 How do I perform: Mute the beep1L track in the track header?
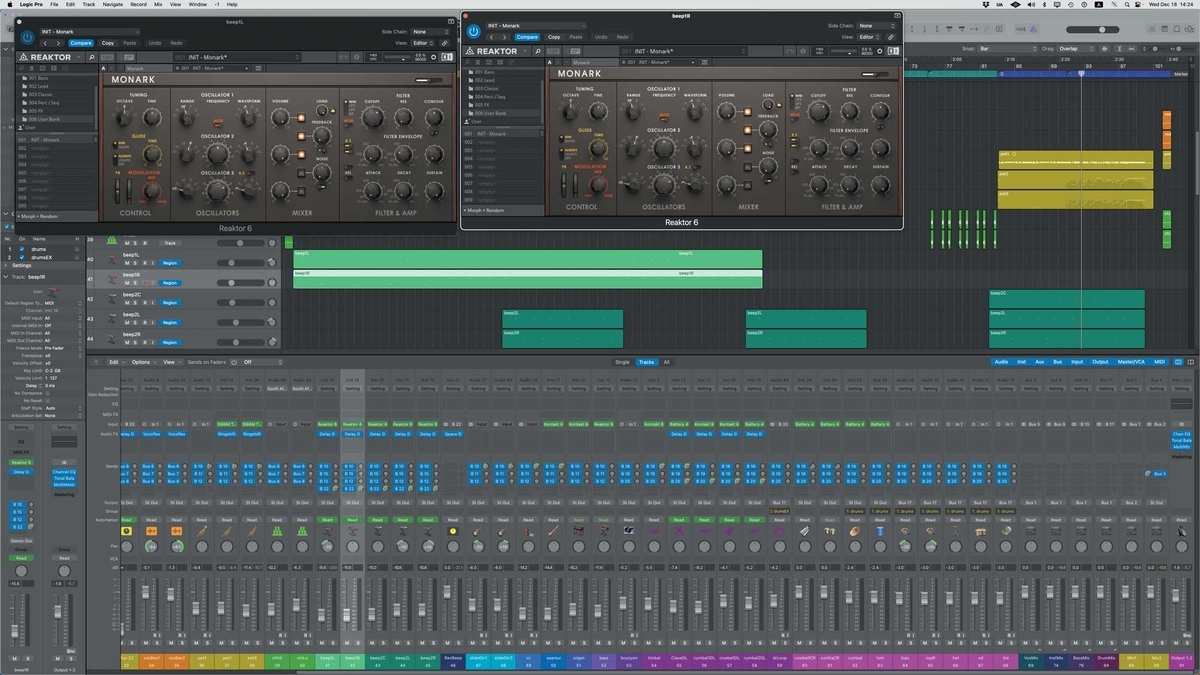point(127,262)
